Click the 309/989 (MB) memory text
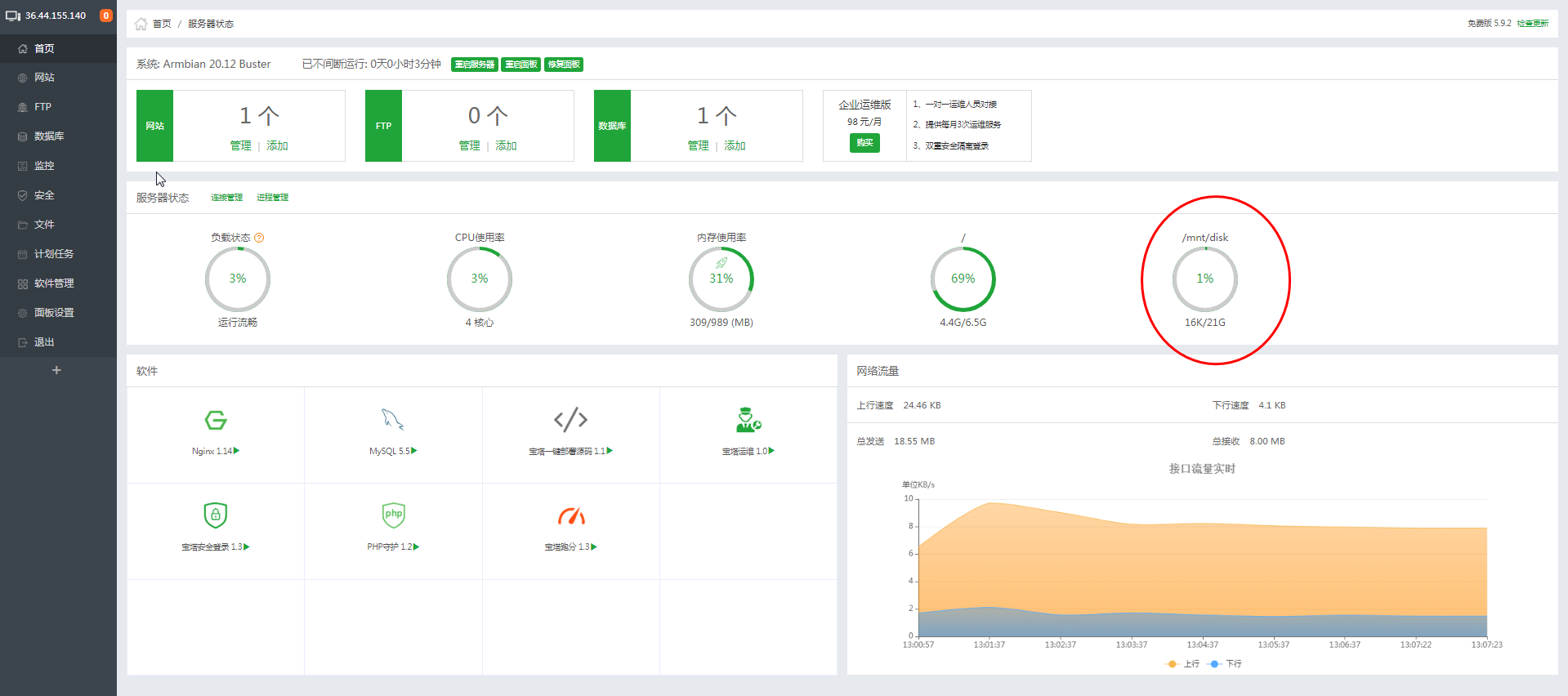The height and width of the screenshot is (696, 1568). click(721, 323)
